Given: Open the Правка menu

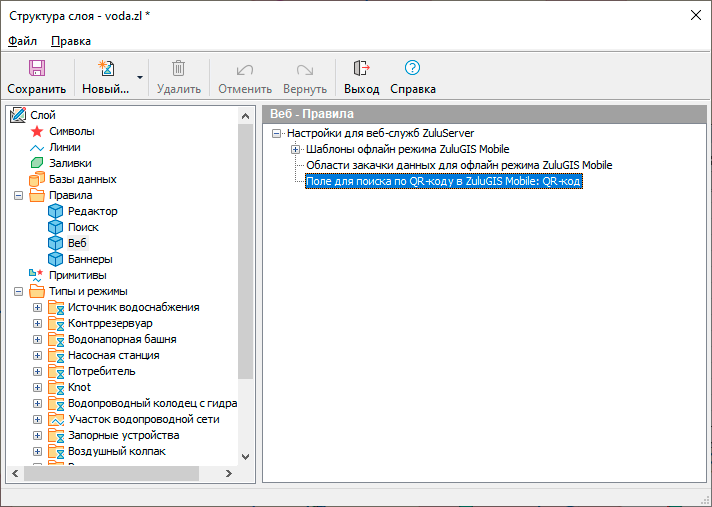Looking at the screenshot, I should click(70, 41).
